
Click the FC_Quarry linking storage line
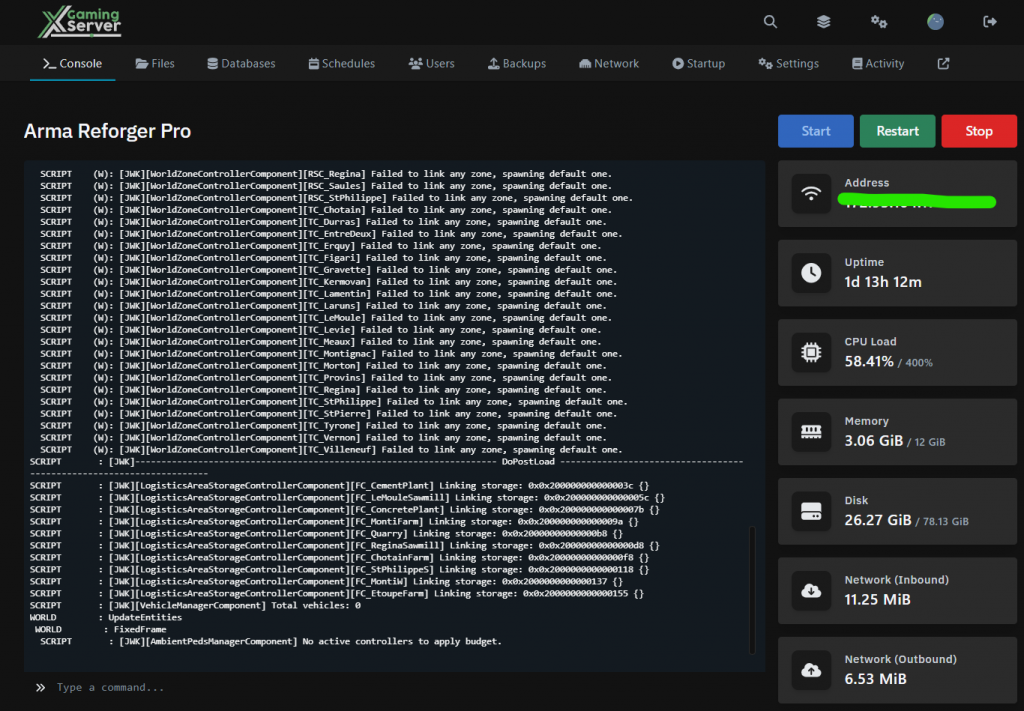pos(327,533)
